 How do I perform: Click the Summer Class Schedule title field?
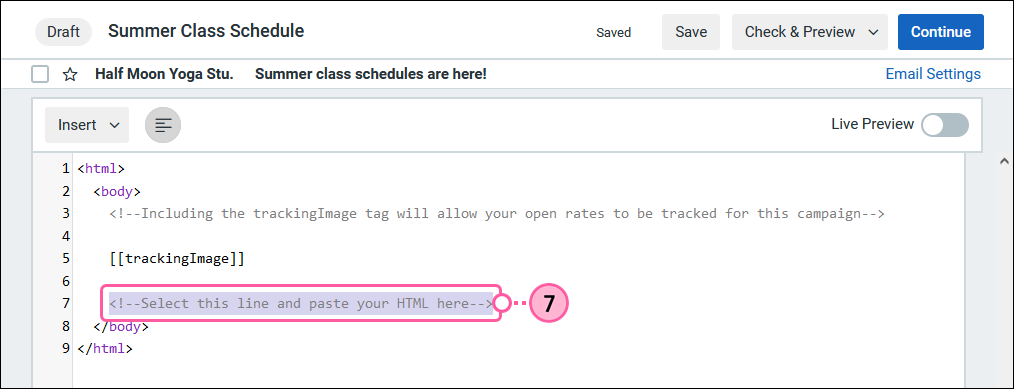(206, 31)
